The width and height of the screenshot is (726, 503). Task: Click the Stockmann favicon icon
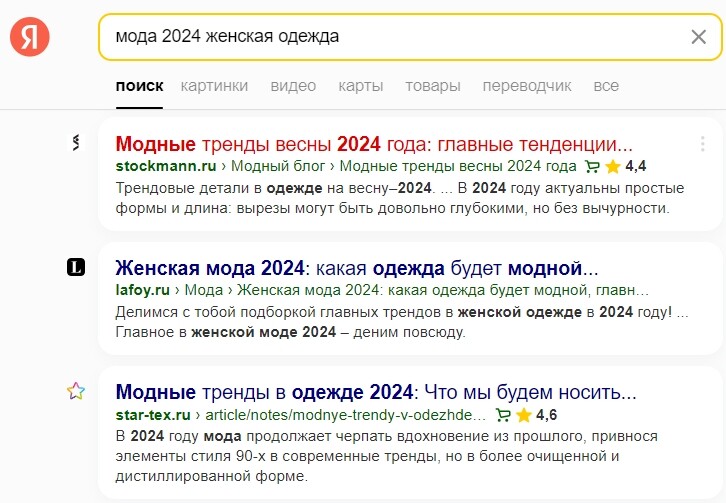pos(76,143)
